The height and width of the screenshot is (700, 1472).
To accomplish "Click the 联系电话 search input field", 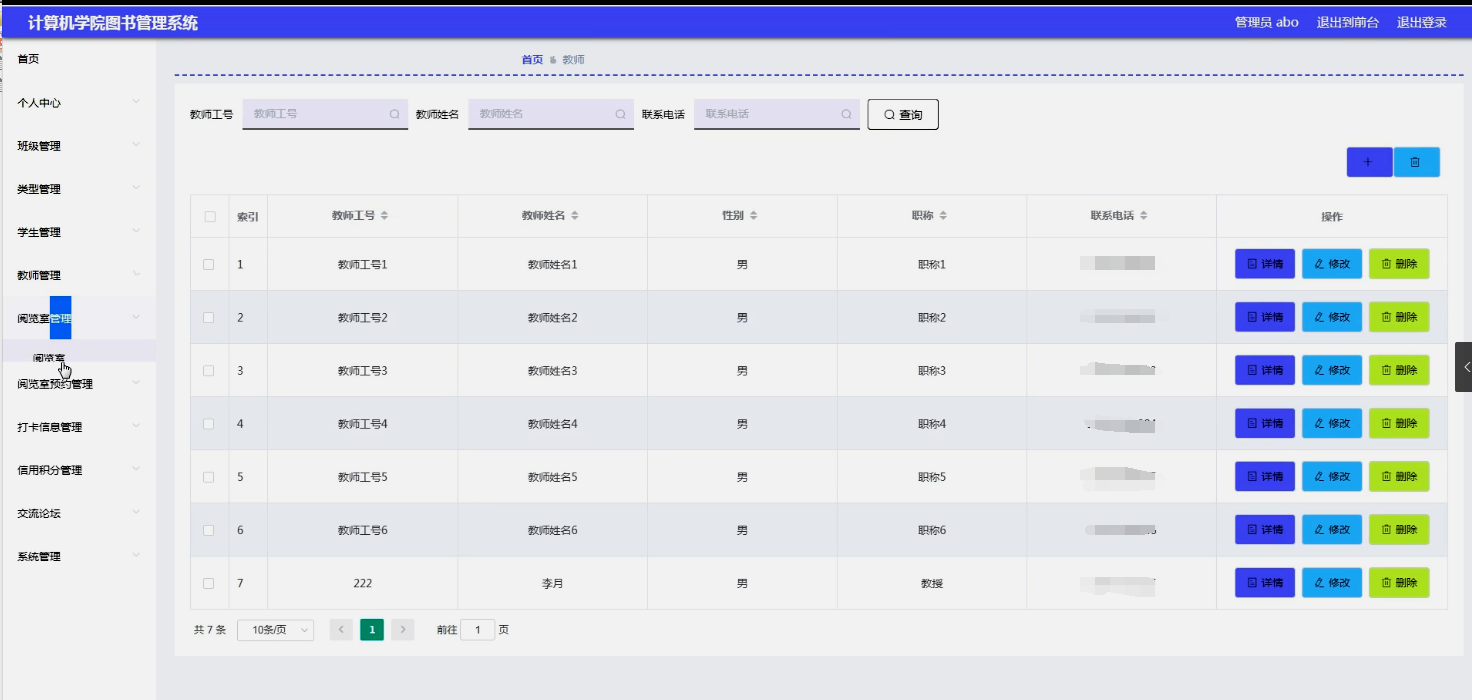I will click(777, 114).
